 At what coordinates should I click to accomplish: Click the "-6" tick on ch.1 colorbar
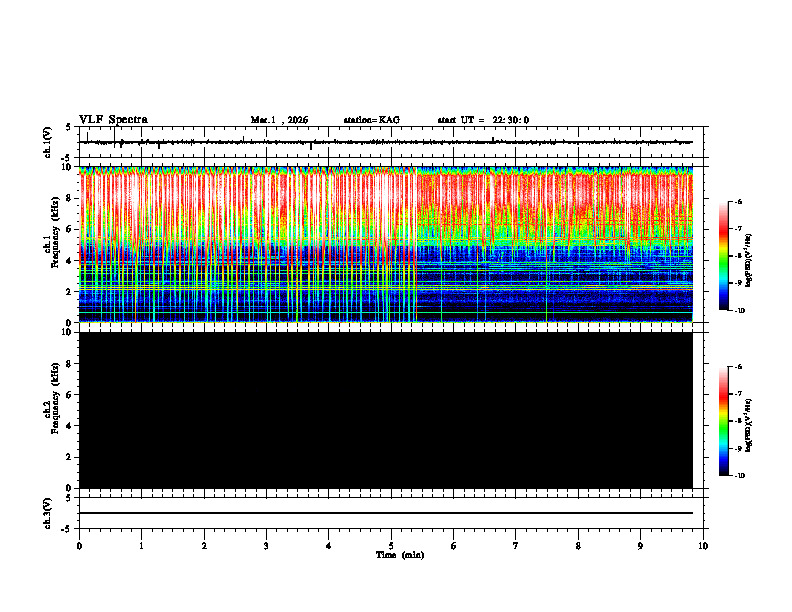738,201
